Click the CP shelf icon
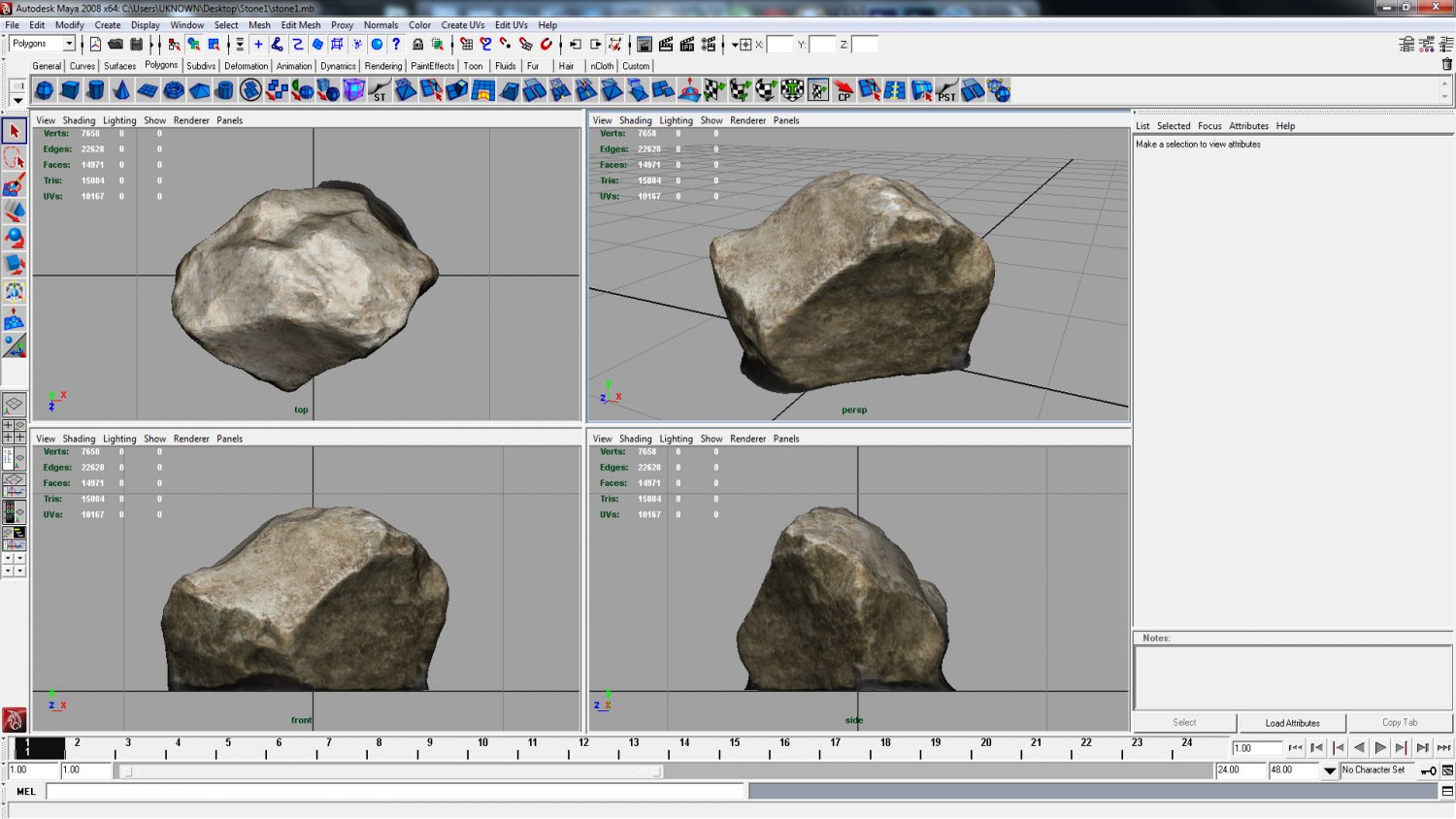Screen dimensions: 1456x819 (844, 90)
